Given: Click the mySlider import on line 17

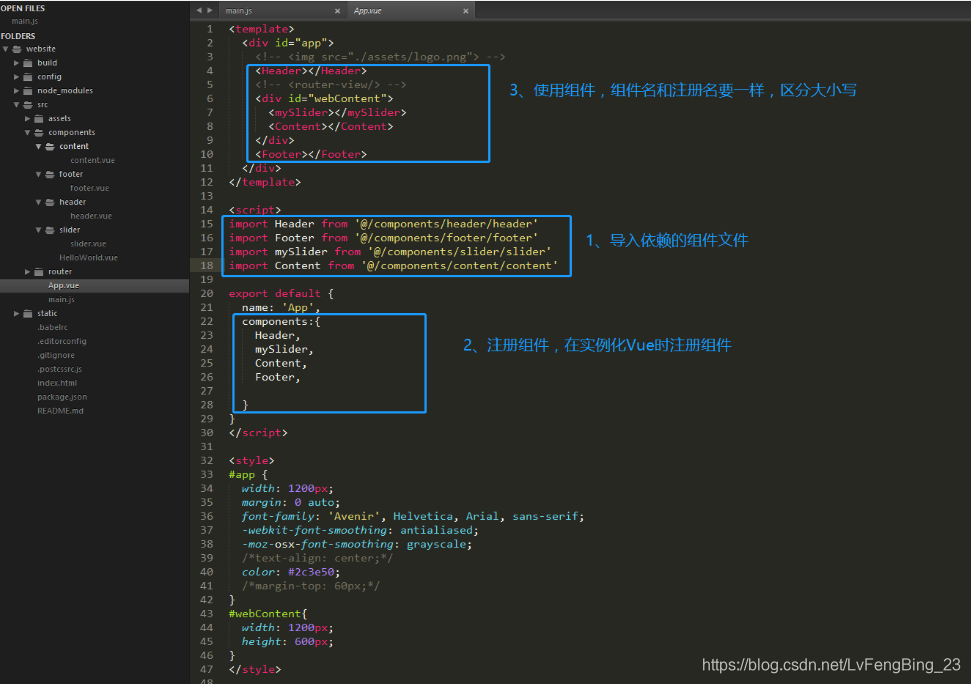Looking at the screenshot, I should click(x=390, y=252).
